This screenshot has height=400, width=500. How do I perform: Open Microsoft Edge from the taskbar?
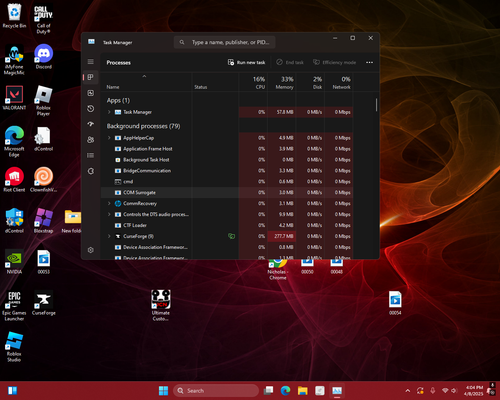pyautogui.click(x=285, y=391)
